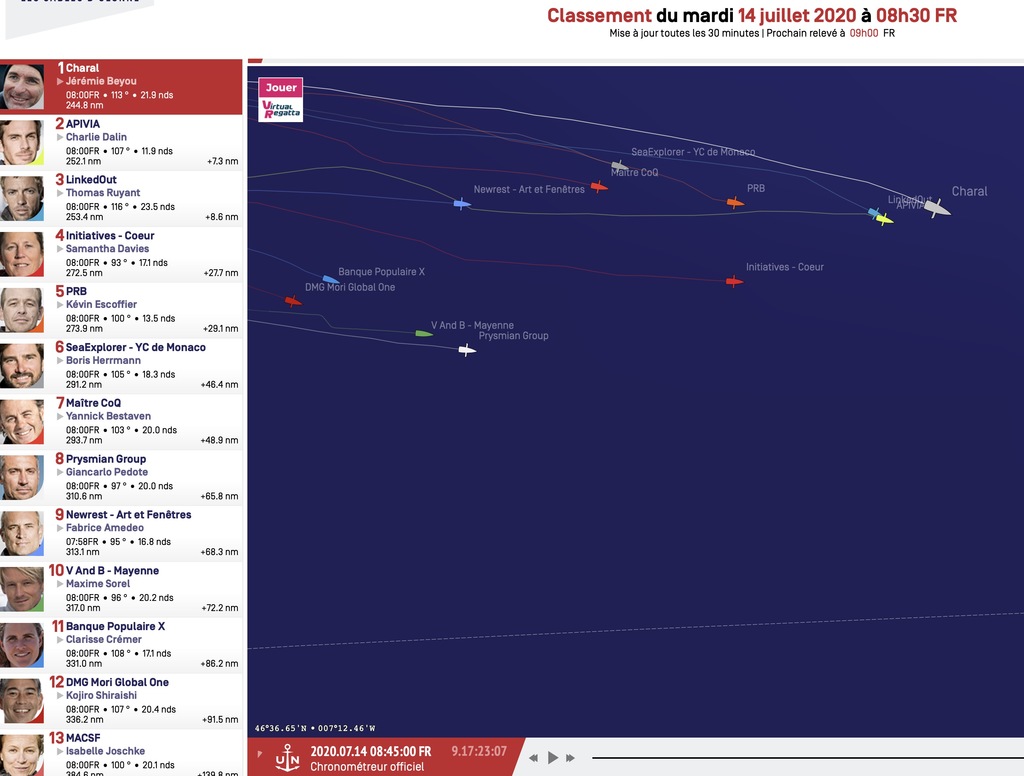Viewport: 1024px width, 776px height.
Task: Click the Prysmian Group map label
Action: pyautogui.click(x=513, y=336)
